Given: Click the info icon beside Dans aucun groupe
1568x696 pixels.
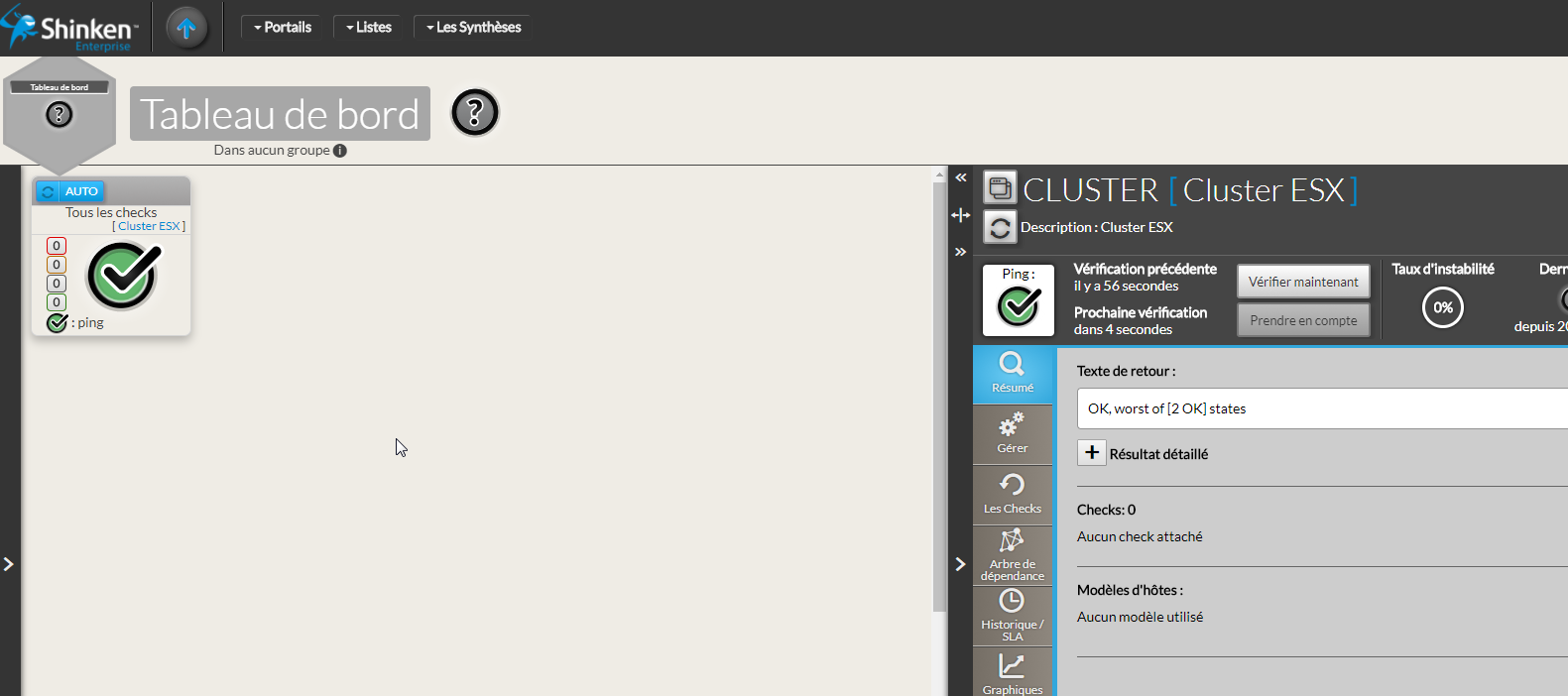Looking at the screenshot, I should coord(340,151).
